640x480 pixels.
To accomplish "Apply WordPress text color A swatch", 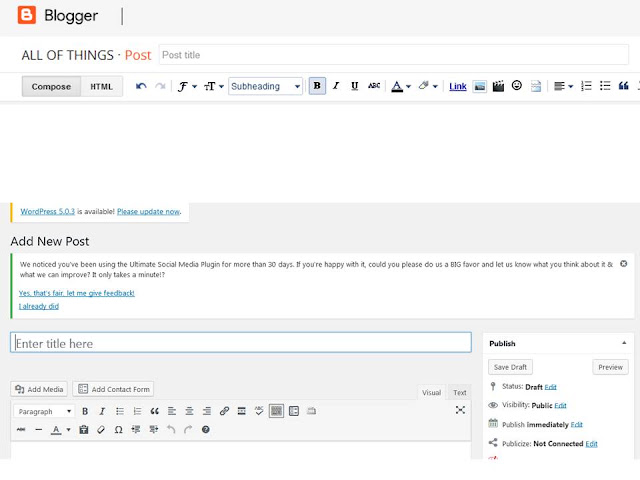I will (x=56, y=430).
